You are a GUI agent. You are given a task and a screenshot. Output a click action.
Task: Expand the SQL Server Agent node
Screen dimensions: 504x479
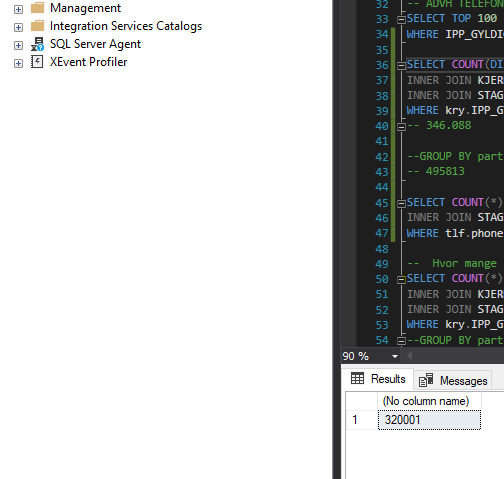18,45
